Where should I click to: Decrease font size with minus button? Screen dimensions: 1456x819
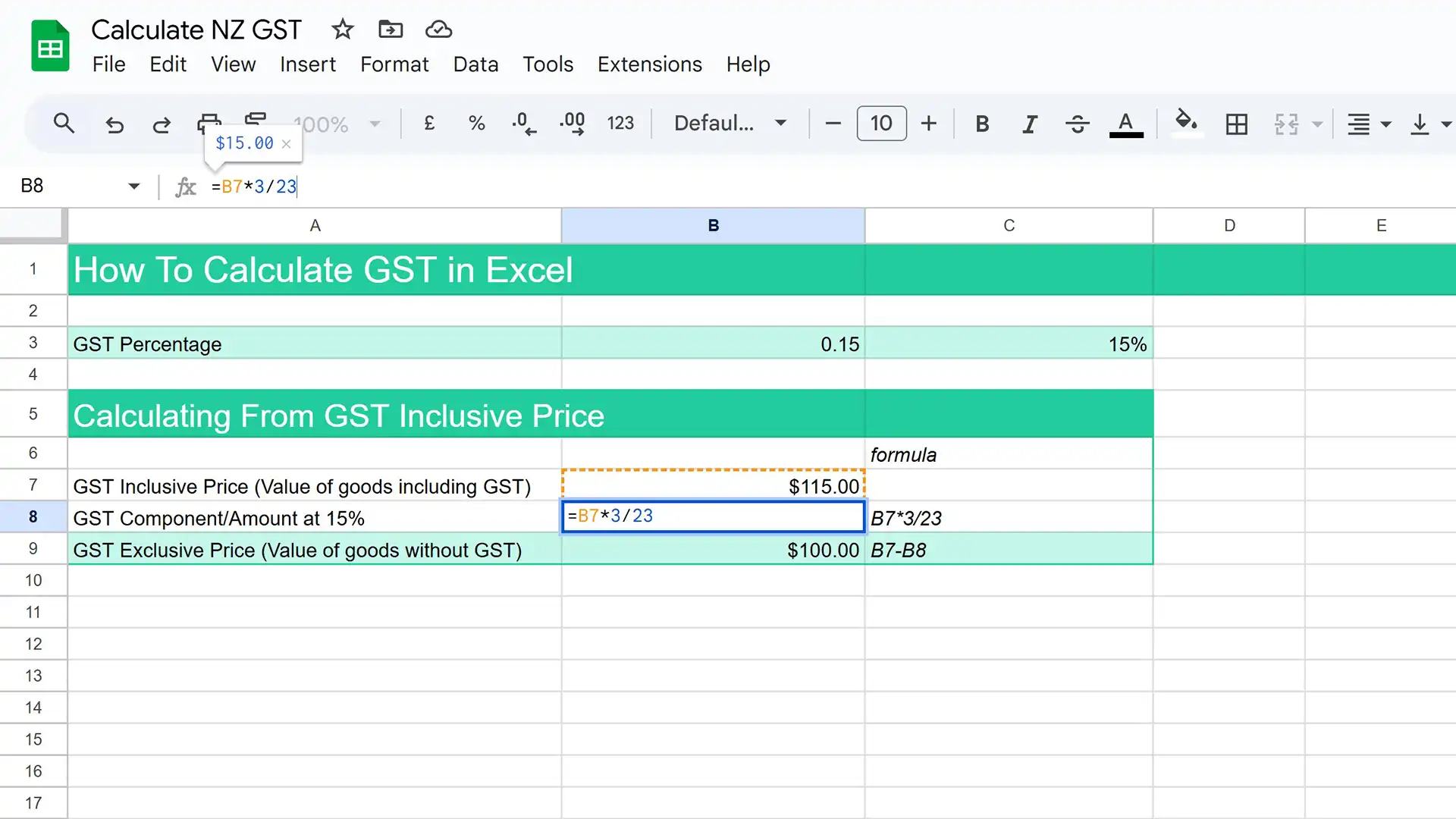pos(833,123)
